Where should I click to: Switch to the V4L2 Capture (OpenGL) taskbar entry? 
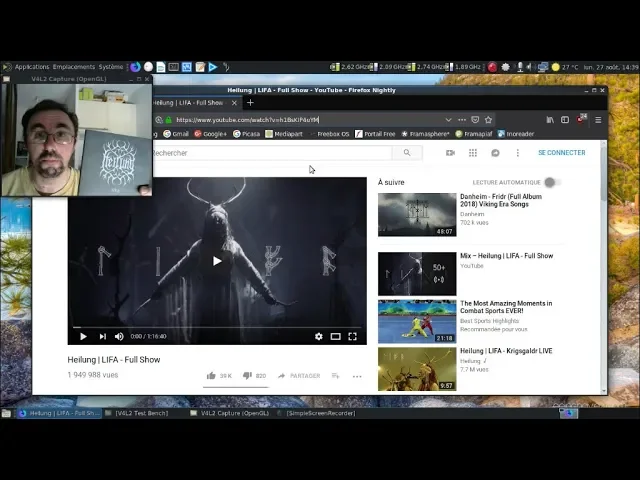229,413
